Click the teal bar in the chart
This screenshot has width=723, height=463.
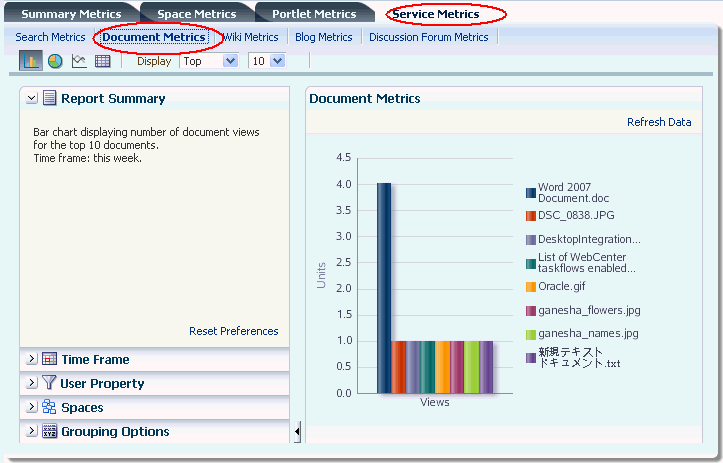click(427, 367)
